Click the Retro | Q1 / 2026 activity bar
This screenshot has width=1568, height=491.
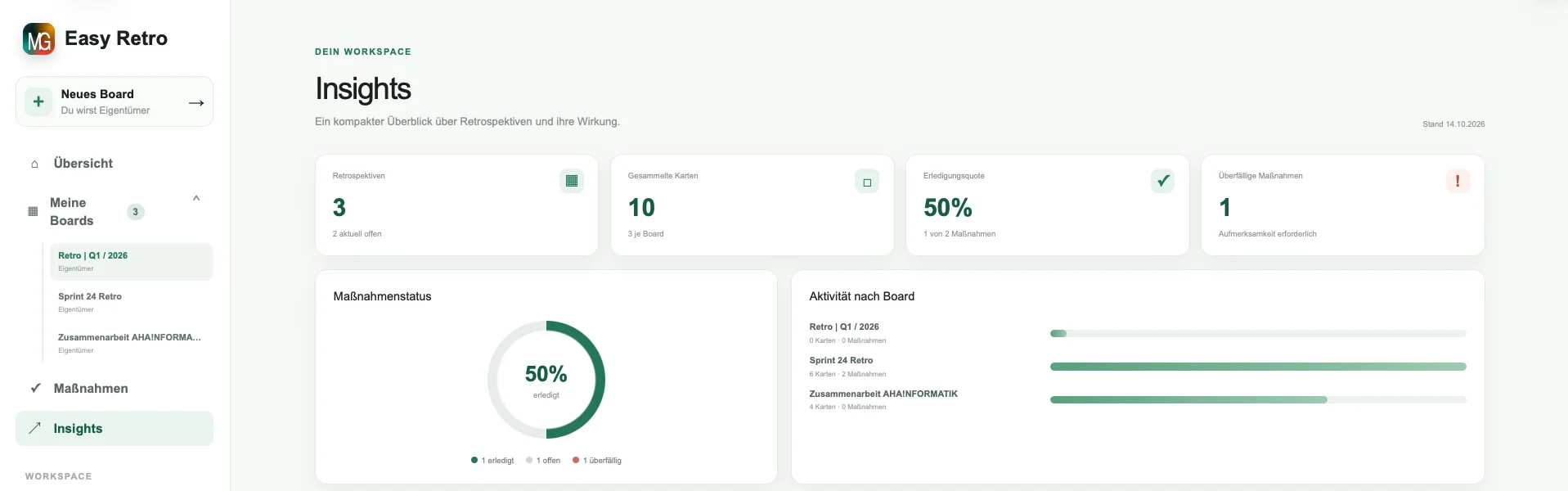pos(1258,333)
